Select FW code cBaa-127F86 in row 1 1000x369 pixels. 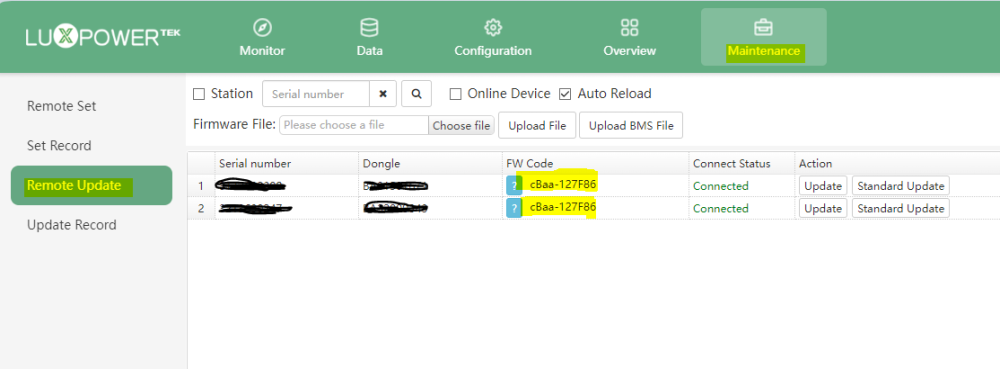coord(563,185)
